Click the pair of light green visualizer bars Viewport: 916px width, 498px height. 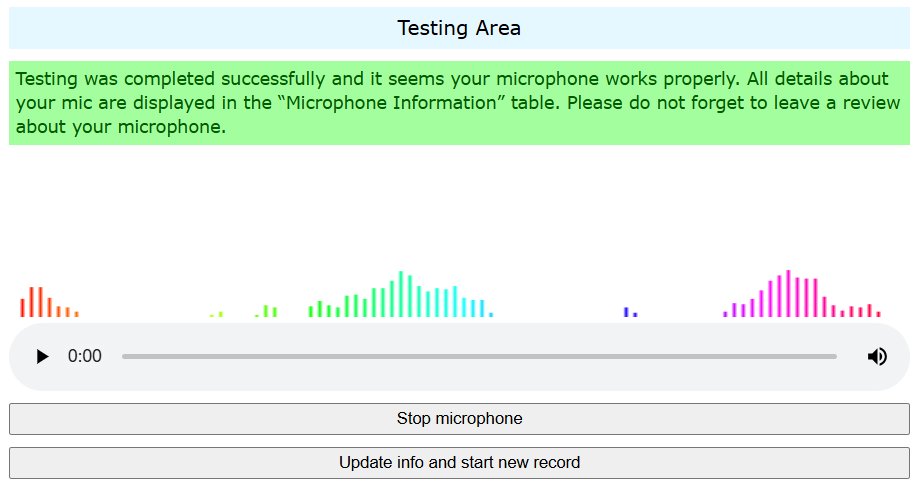click(x=270, y=311)
